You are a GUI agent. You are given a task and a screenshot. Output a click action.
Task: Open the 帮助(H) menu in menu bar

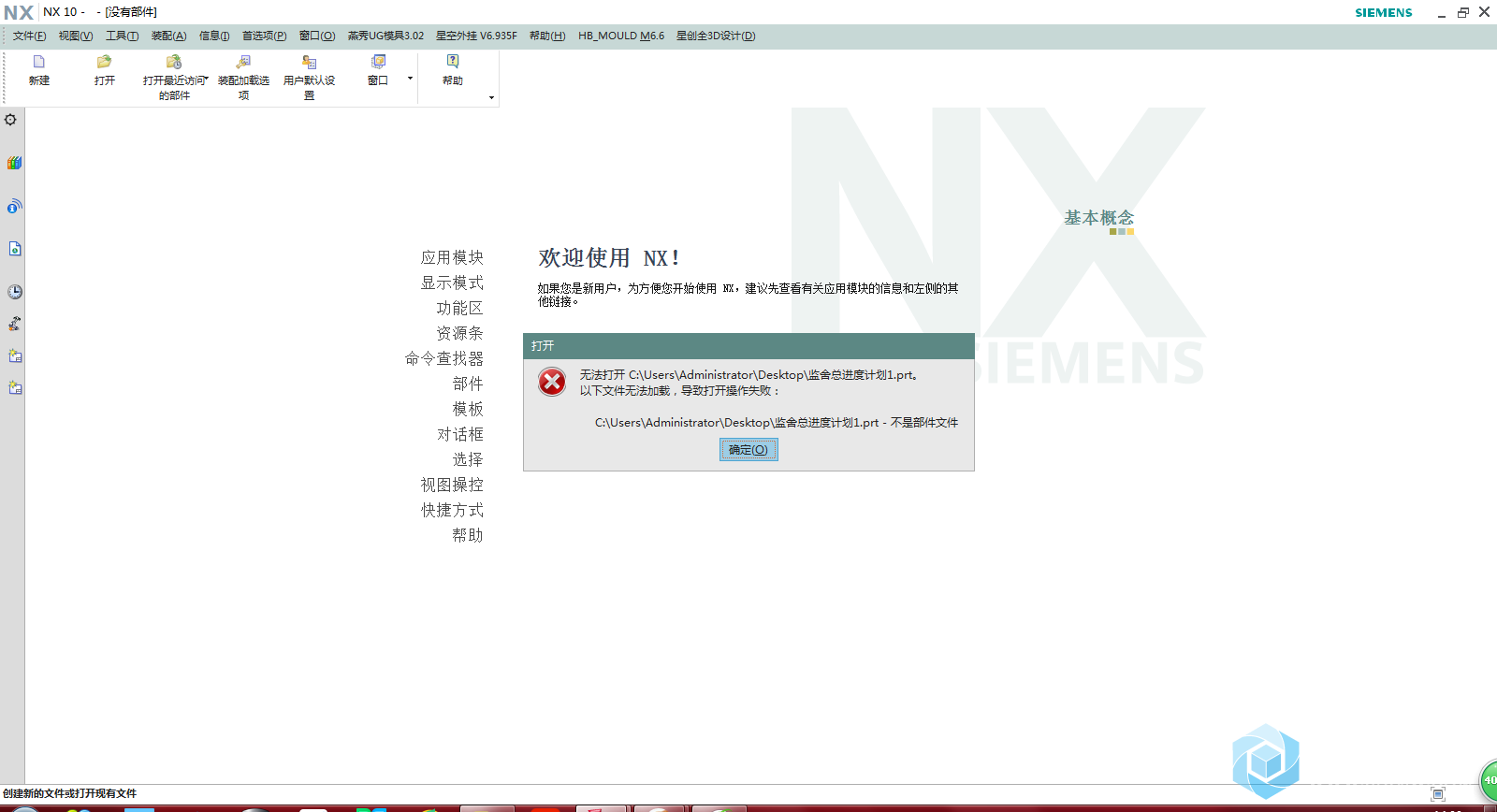[547, 36]
